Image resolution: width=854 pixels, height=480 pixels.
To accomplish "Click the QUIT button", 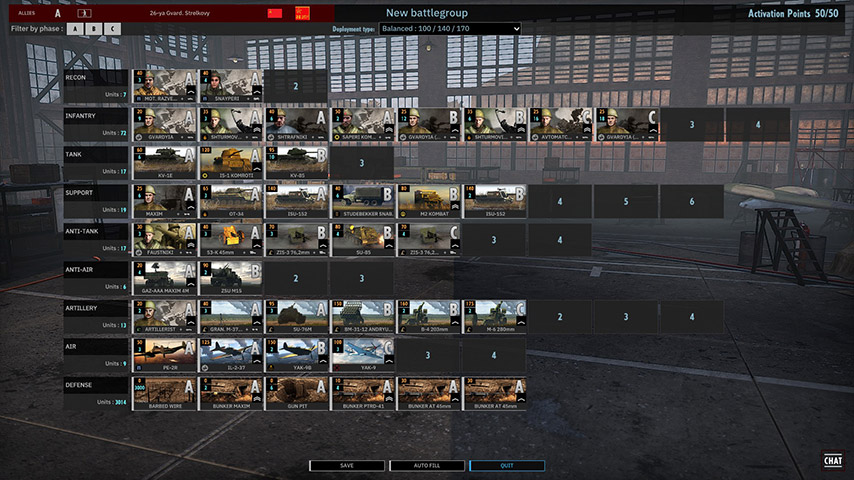I will click(507, 466).
